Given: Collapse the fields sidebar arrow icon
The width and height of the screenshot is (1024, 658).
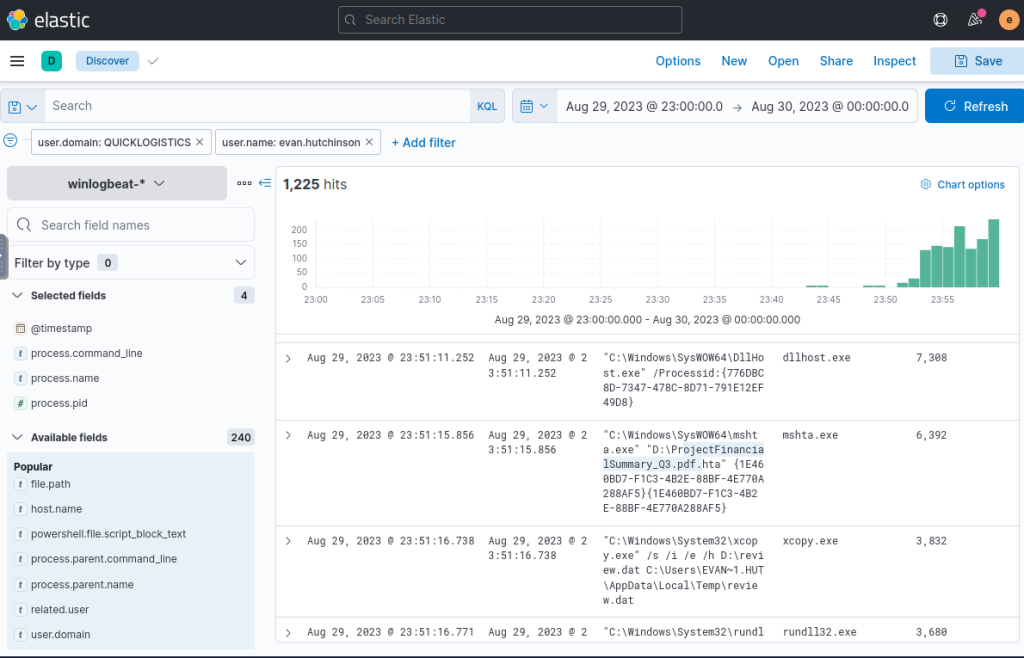Looking at the screenshot, I should pos(265,183).
